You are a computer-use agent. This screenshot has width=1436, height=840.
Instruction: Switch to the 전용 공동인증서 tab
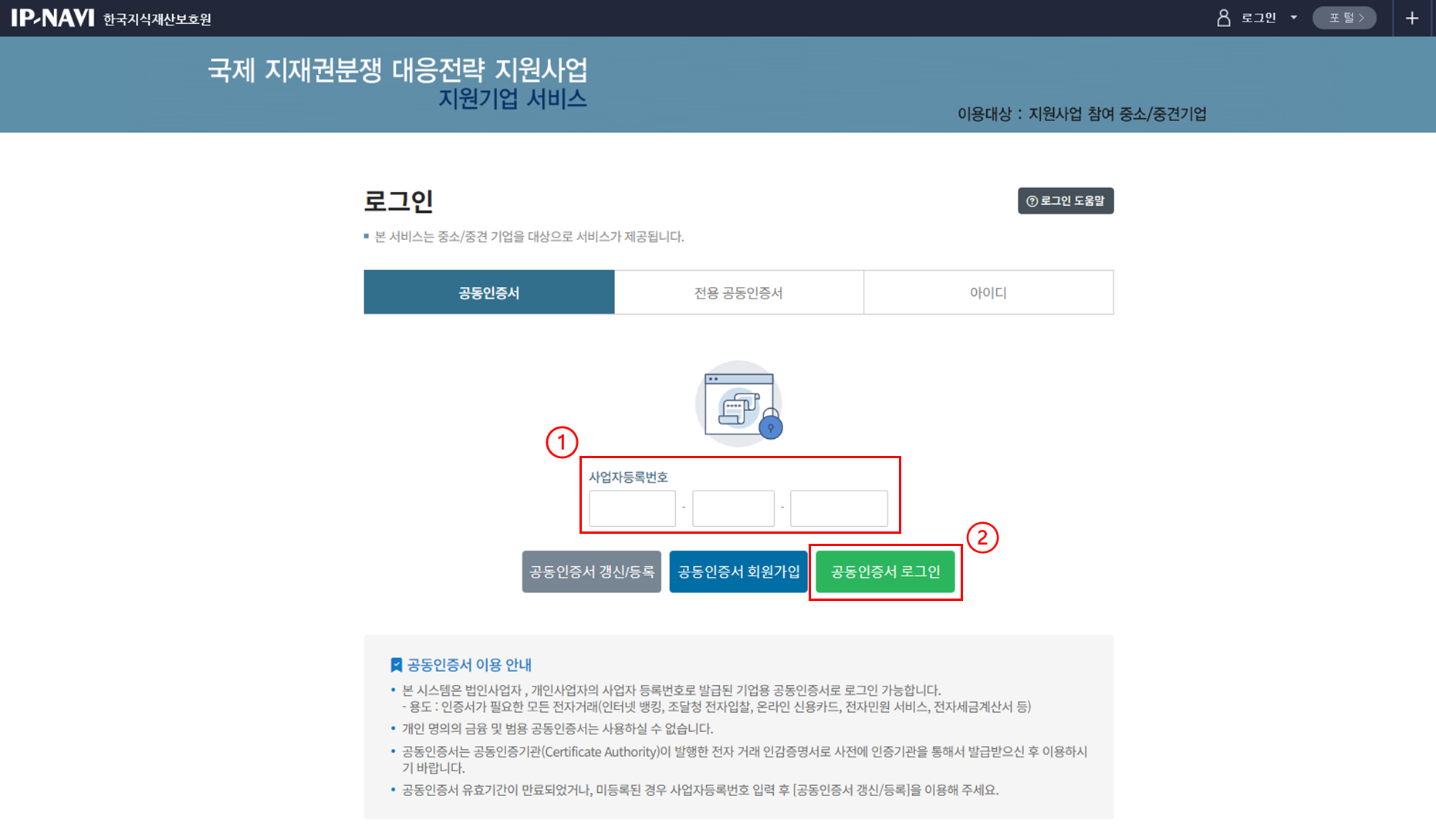(x=738, y=292)
